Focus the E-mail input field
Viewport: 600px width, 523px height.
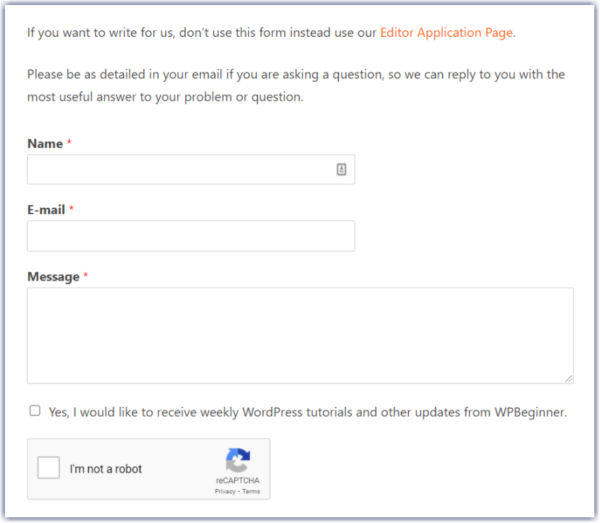[x=190, y=236]
